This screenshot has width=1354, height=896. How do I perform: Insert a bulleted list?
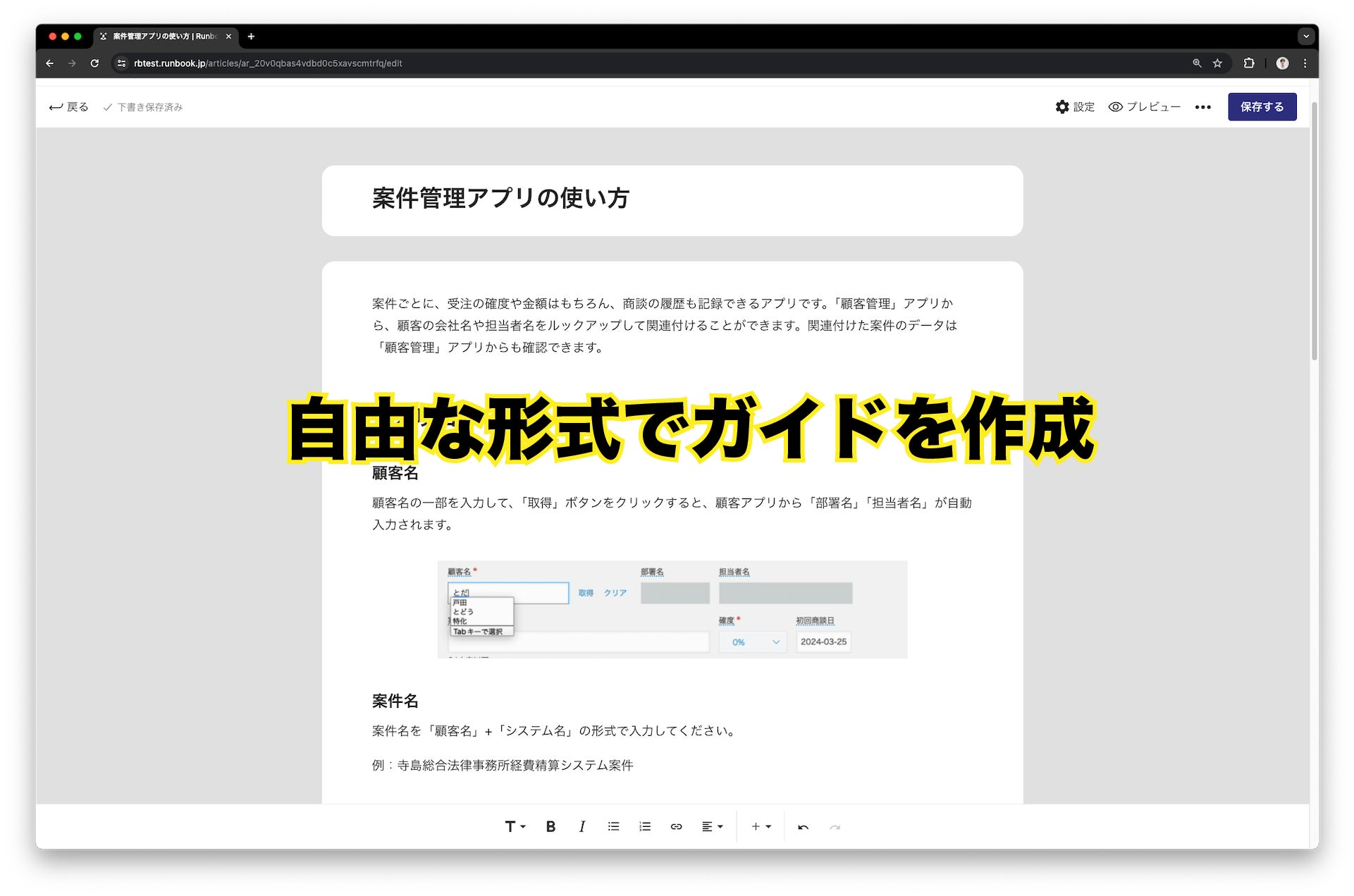tap(613, 826)
